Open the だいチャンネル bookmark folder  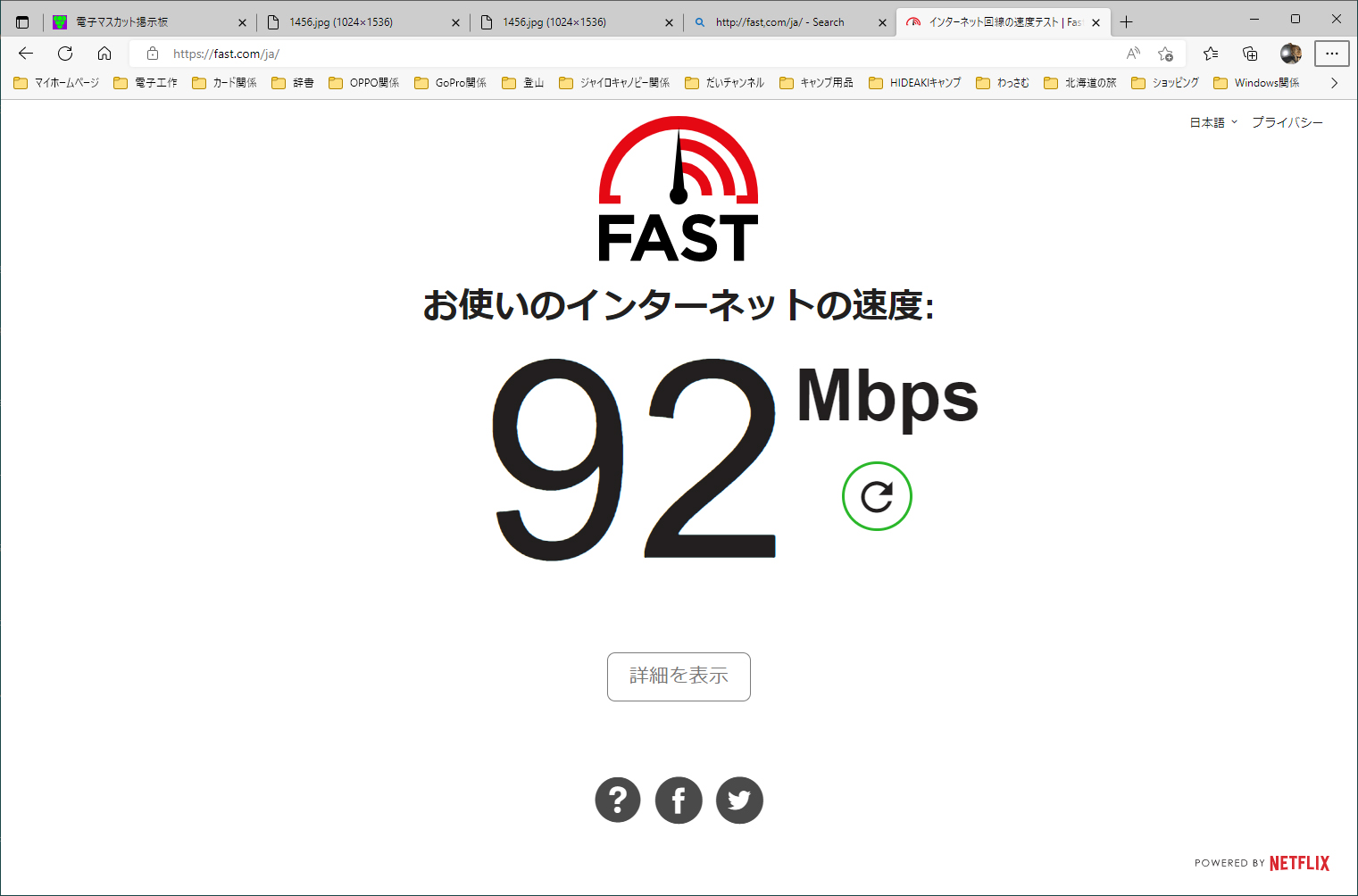(725, 83)
